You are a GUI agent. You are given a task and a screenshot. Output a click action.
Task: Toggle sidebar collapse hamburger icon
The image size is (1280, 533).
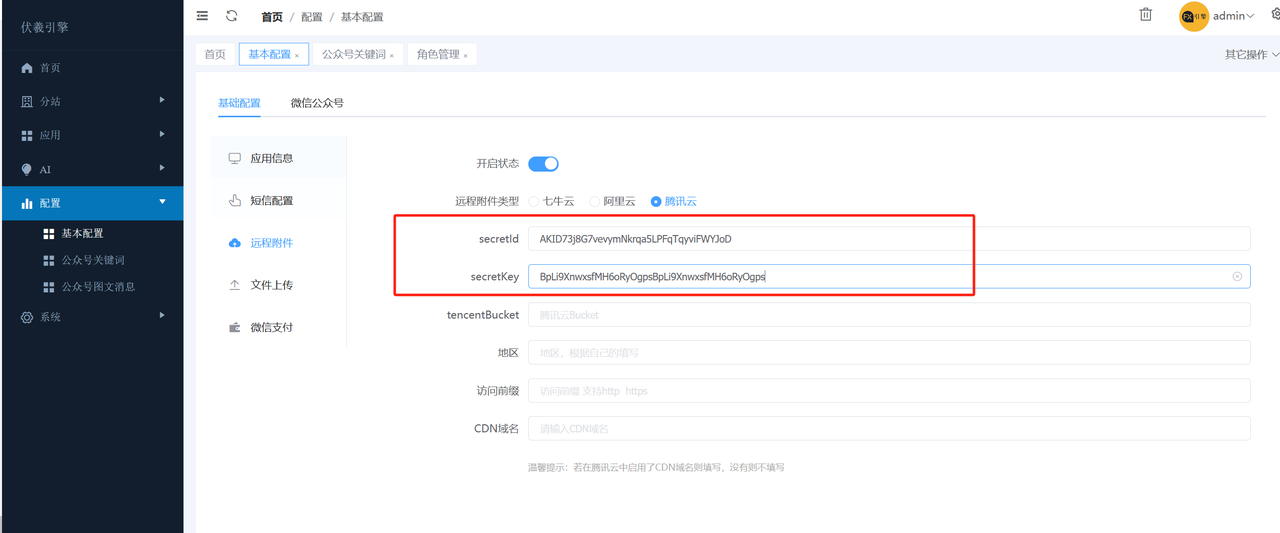click(x=203, y=16)
